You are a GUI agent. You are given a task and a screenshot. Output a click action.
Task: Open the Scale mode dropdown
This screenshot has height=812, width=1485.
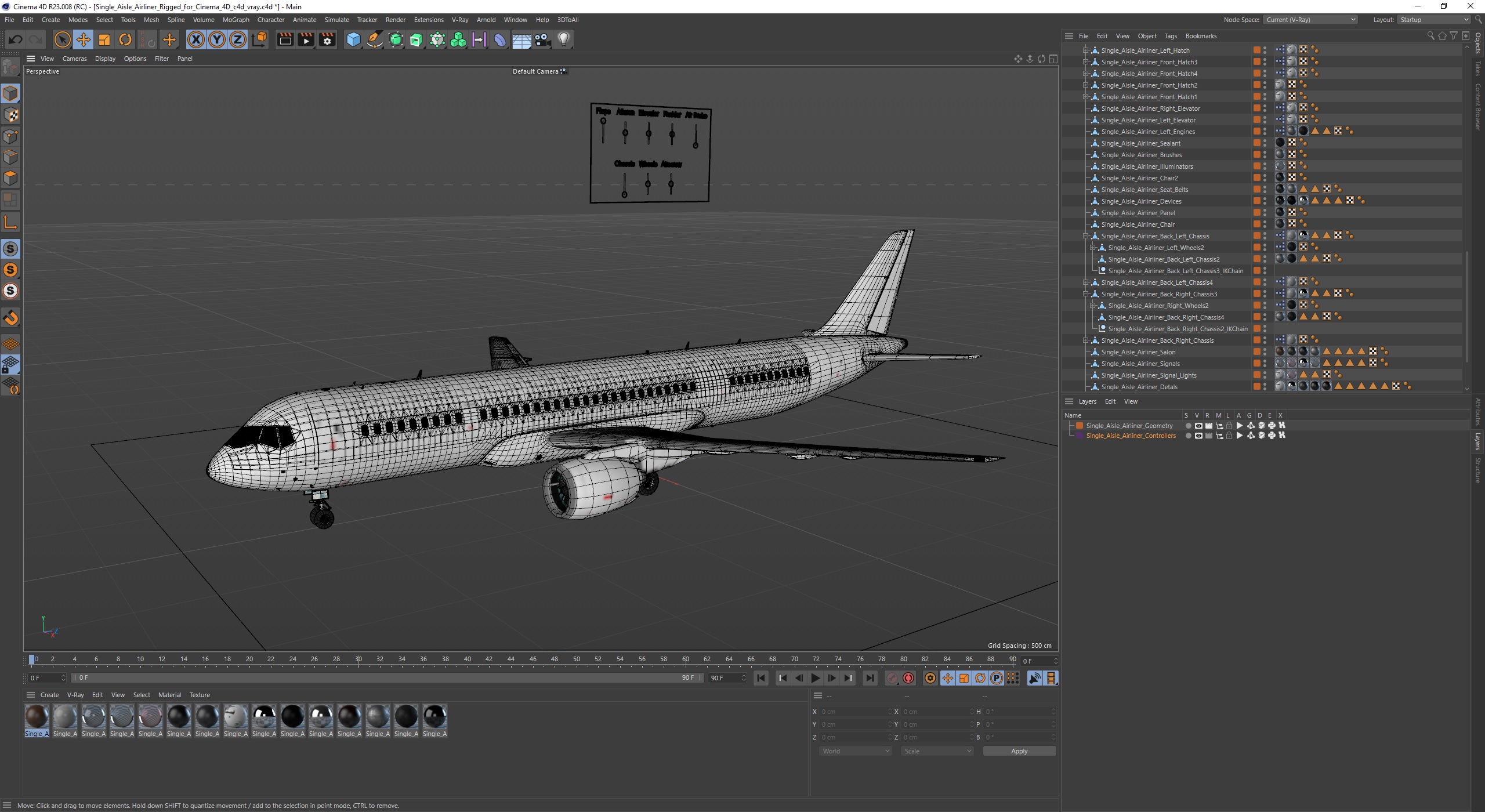(x=937, y=751)
